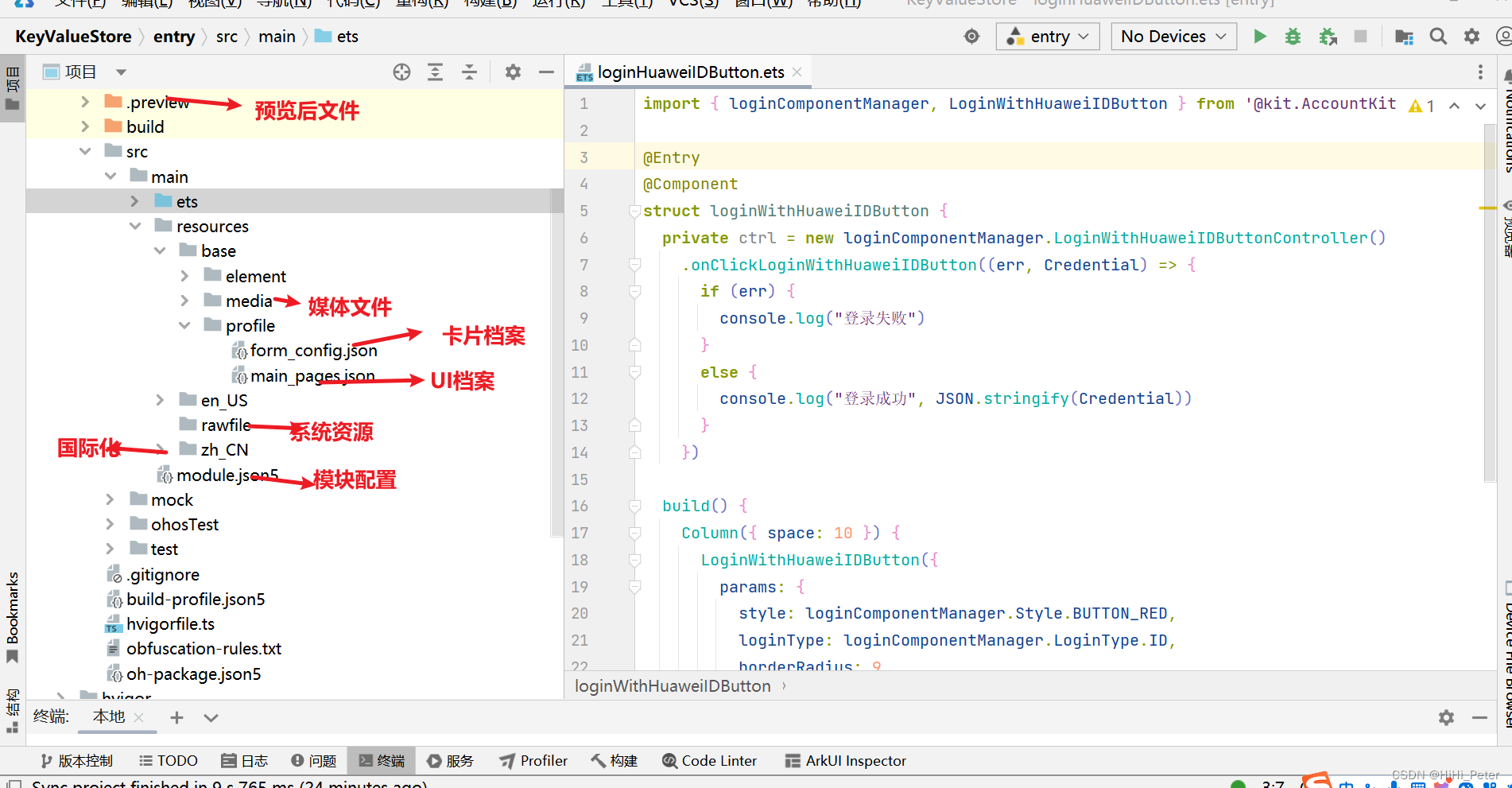This screenshot has width=1512, height=788.
Task: Open the ArkUI Inspector tool window
Action: pyautogui.click(x=845, y=761)
